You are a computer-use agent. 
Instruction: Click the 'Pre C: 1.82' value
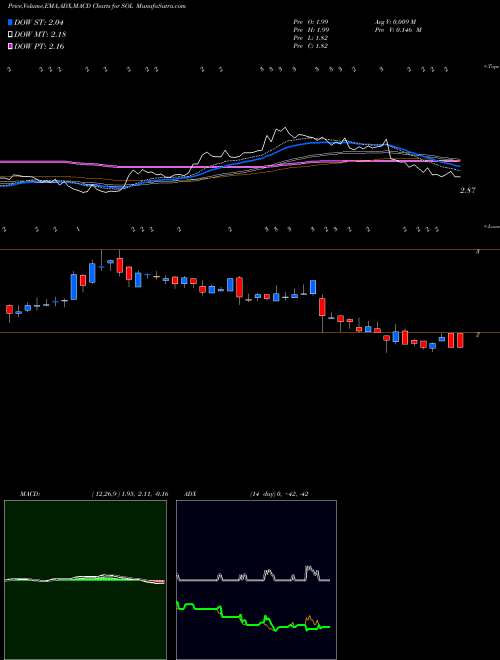click(x=311, y=46)
